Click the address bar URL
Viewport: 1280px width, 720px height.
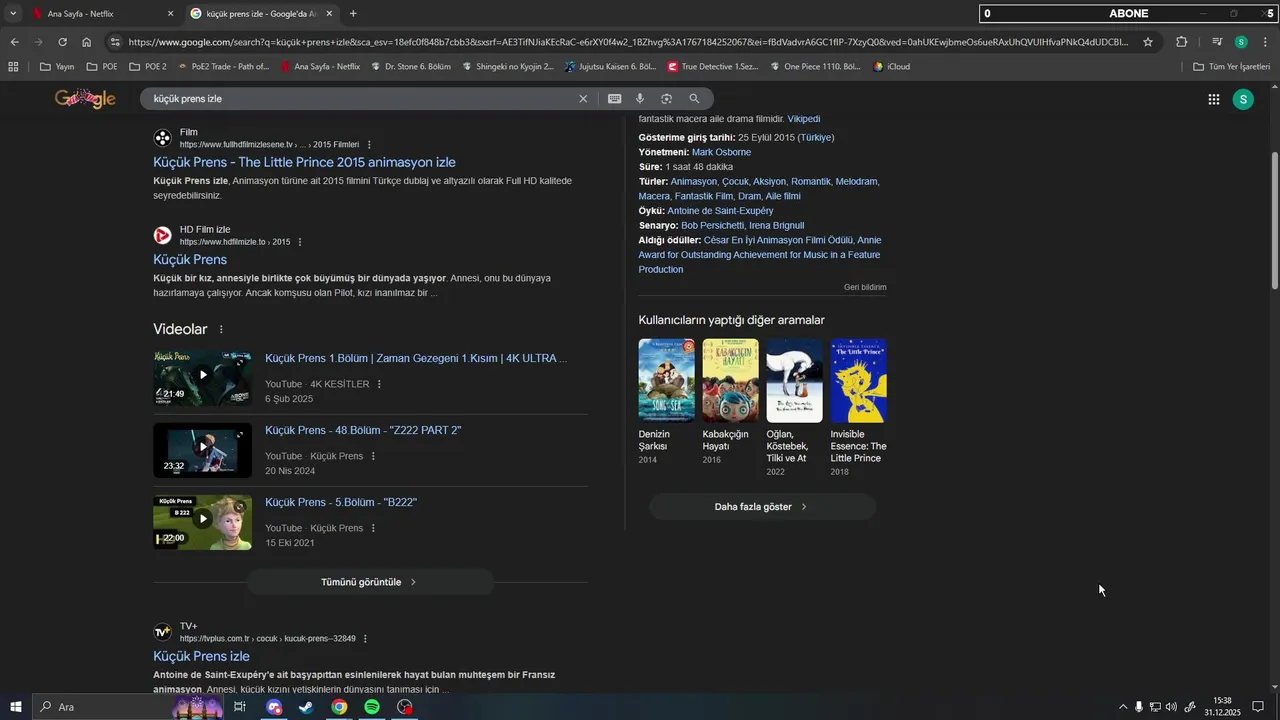pyautogui.click(x=628, y=42)
